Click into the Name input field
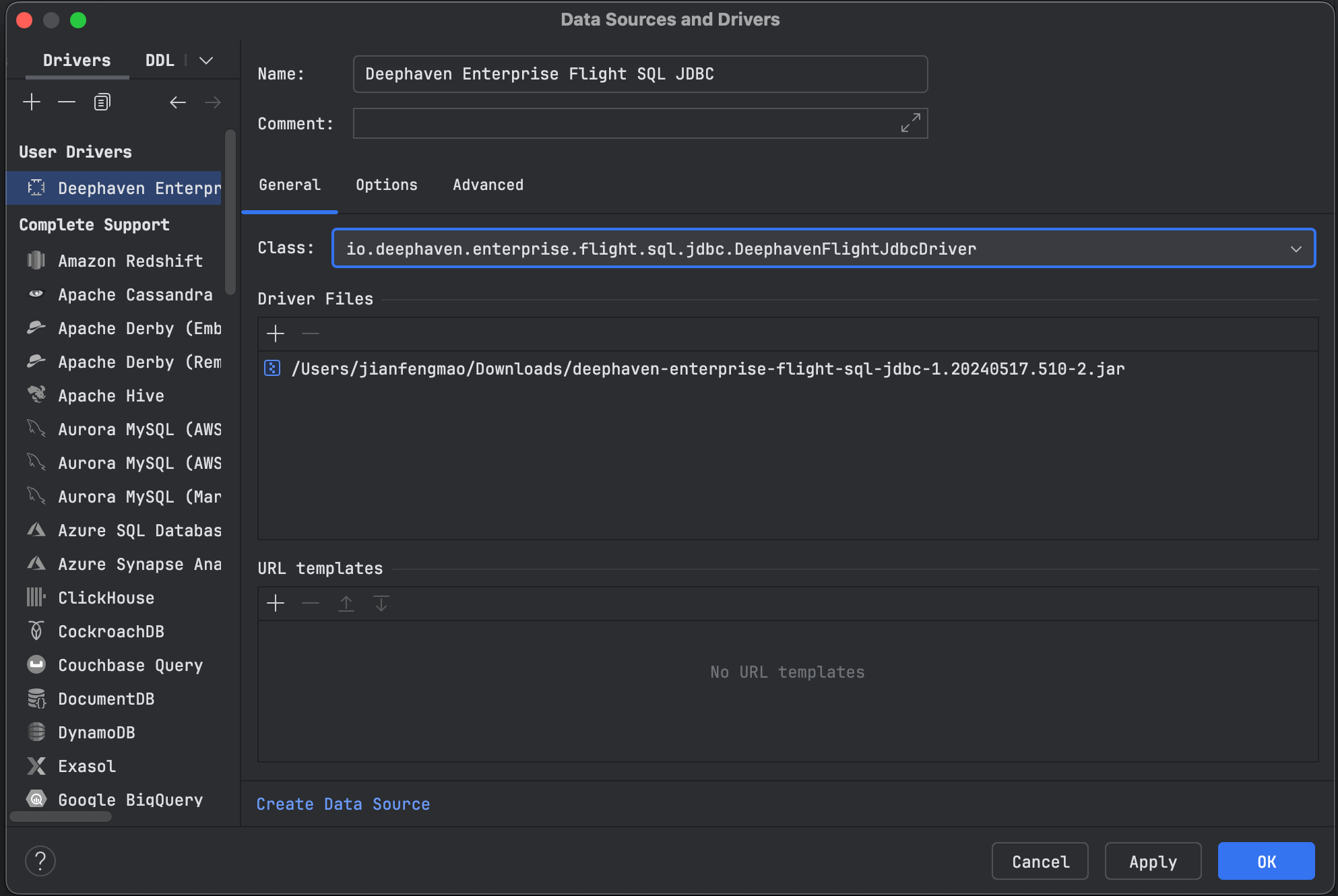 pyautogui.click(x=640, y=74)
